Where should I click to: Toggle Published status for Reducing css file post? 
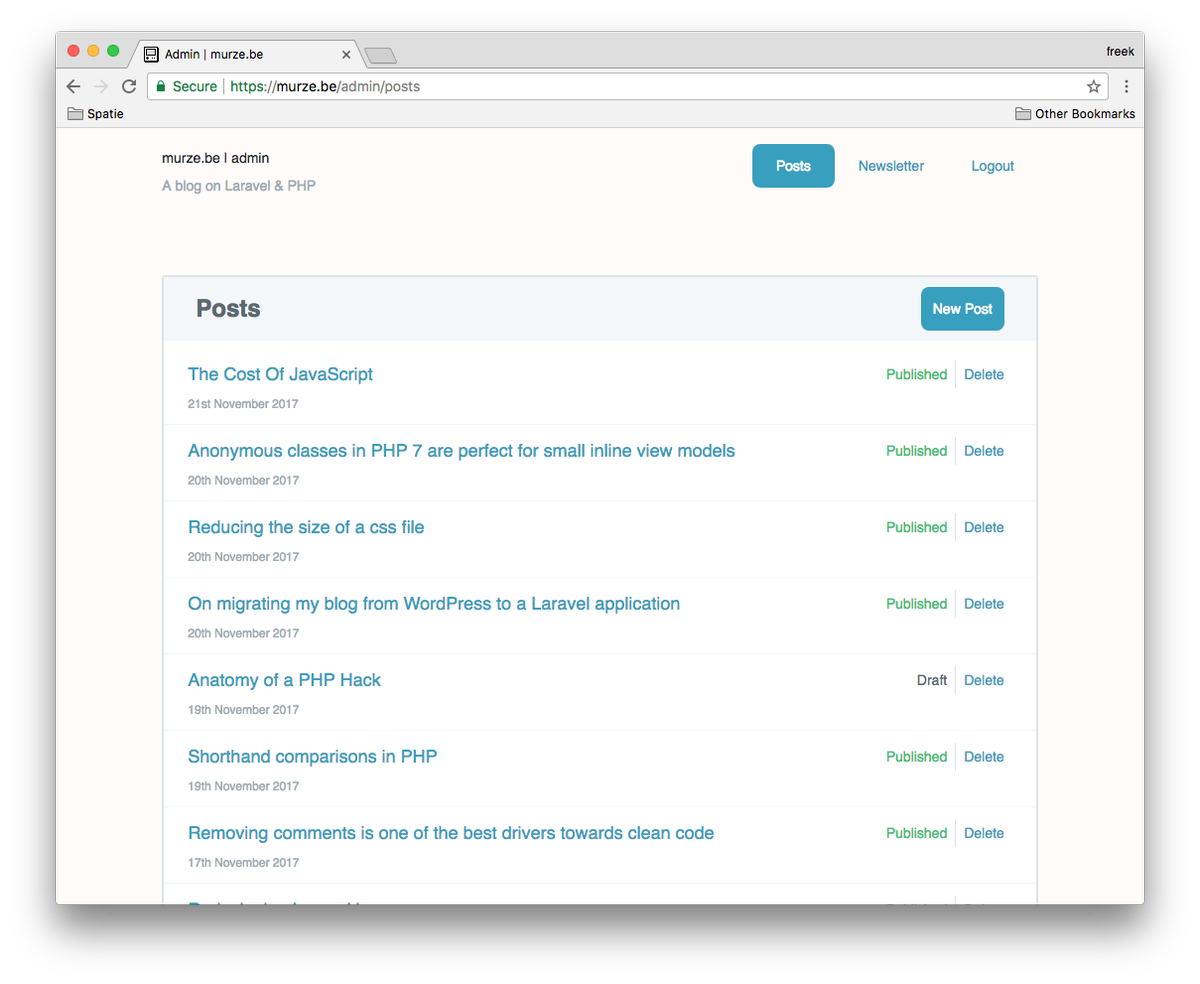point(916,527)
